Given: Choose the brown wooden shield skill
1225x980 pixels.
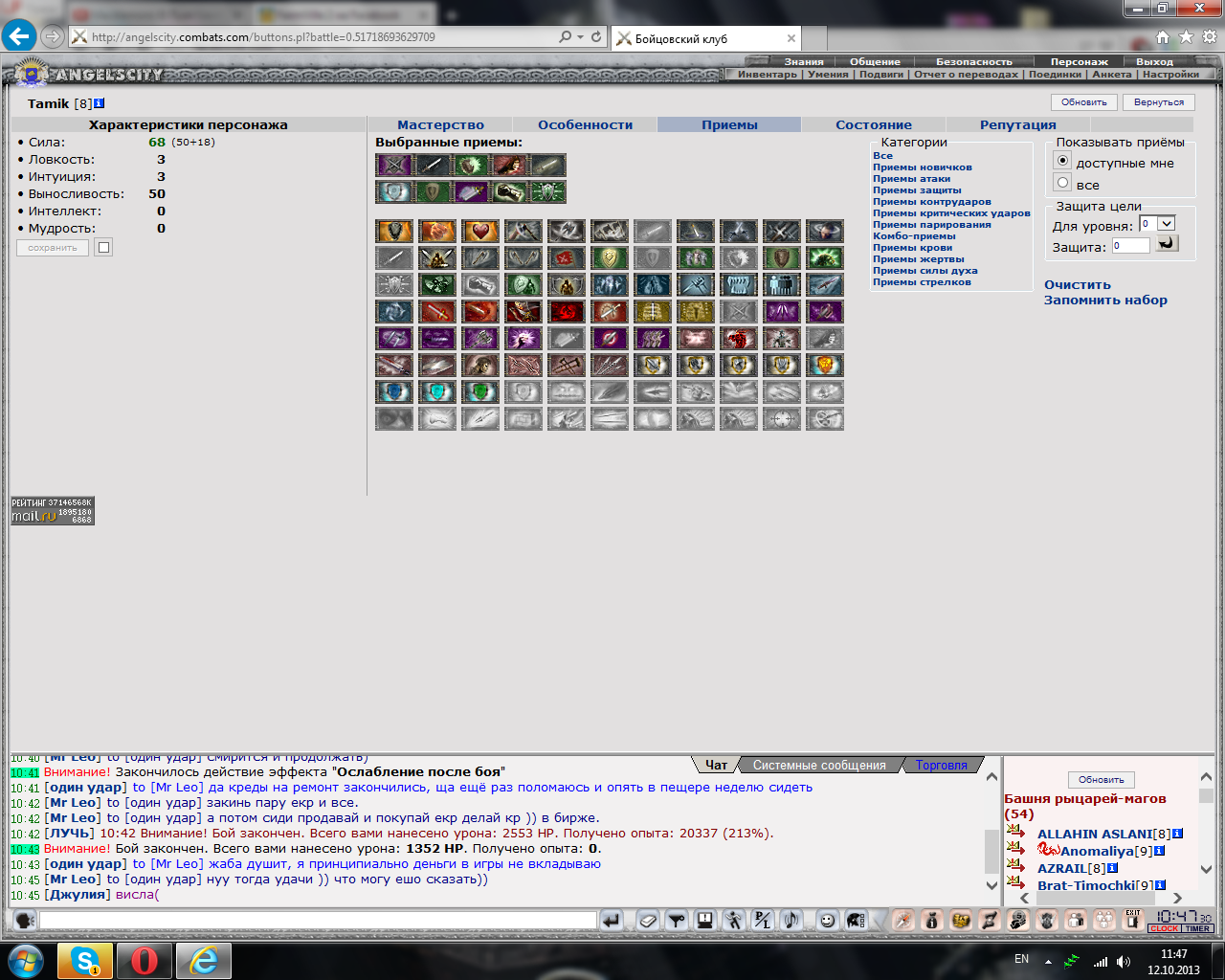Looking at the screenshot, I should (782, 257).
